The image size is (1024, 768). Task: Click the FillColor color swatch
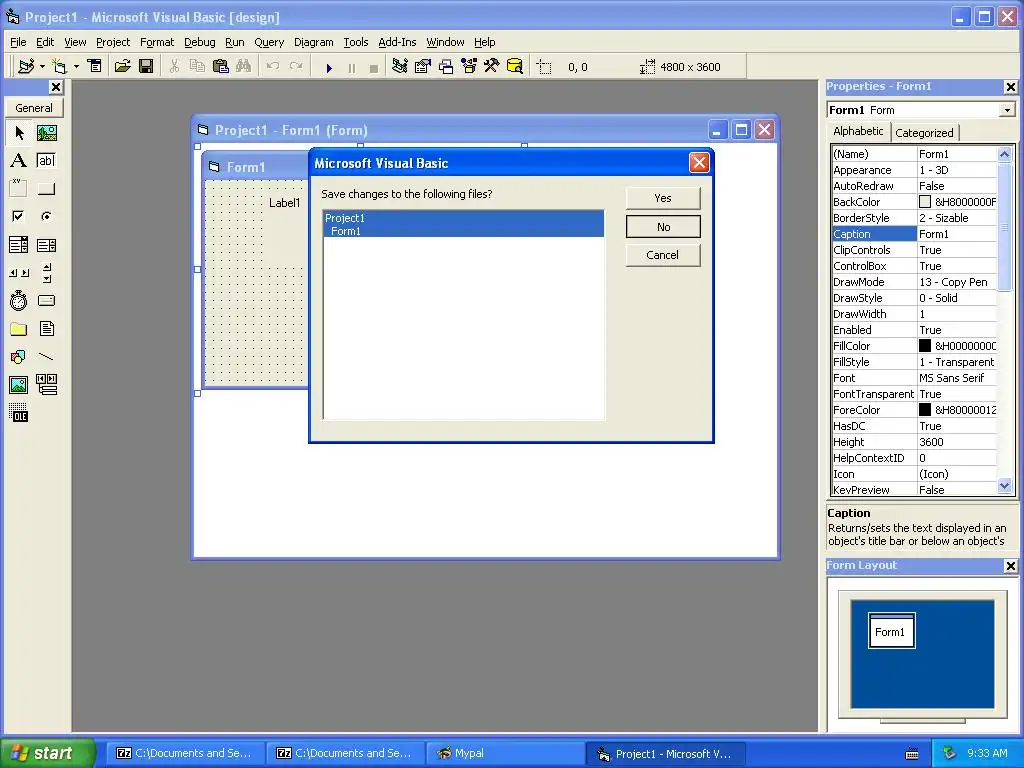click(925, 346)
